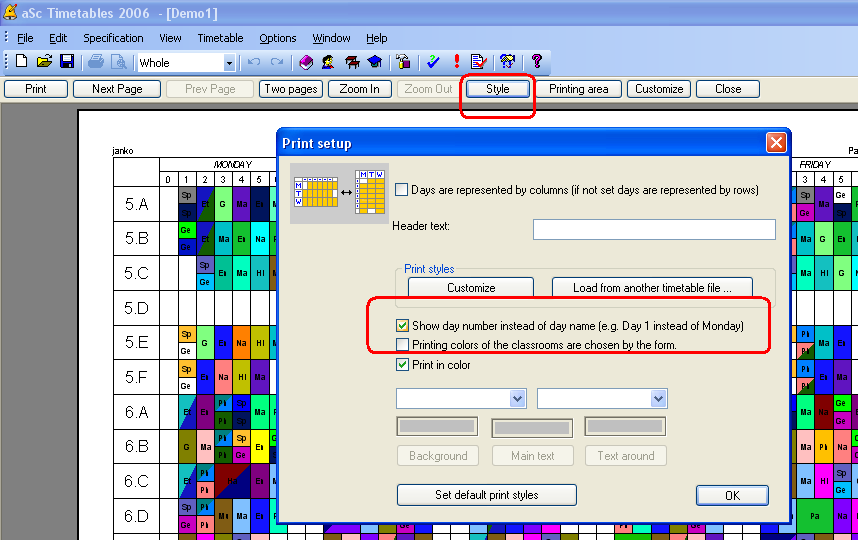Screen dimensions: 858x540
Task: Click the New file icon
Action: coord(21,62)
